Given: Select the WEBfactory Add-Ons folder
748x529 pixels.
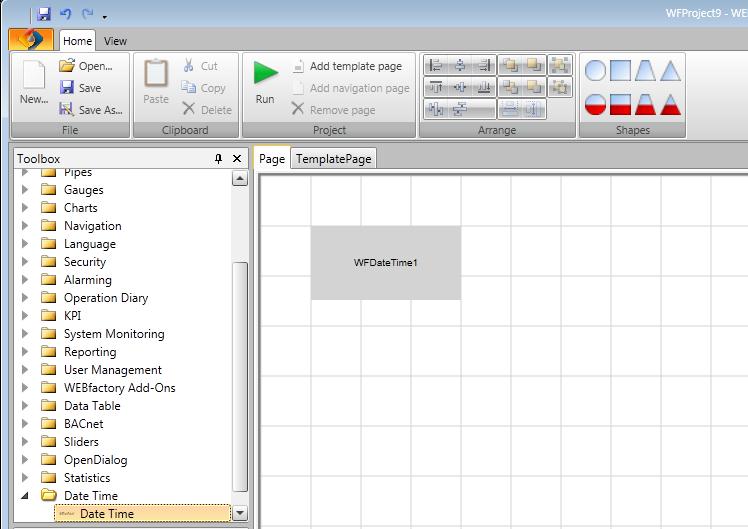Looking at the screenshot, I should [x=120, y=388].
